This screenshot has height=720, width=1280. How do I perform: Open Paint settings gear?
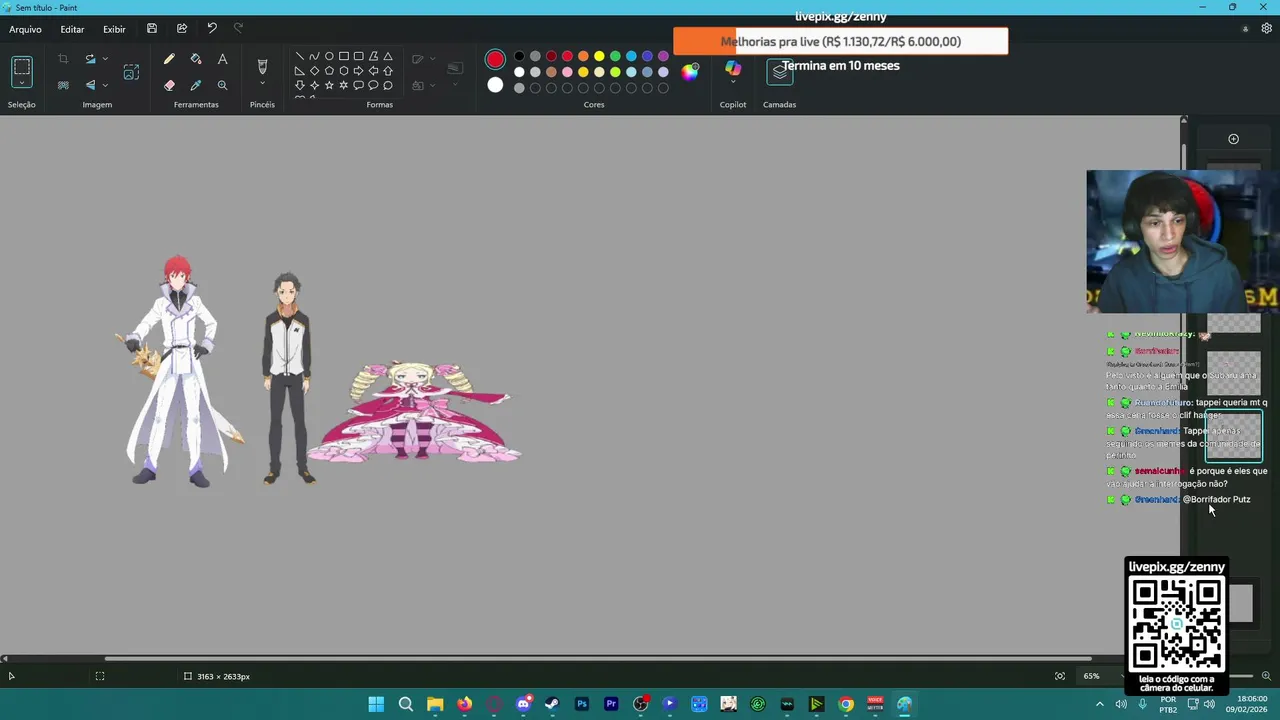click(1267, 29)
